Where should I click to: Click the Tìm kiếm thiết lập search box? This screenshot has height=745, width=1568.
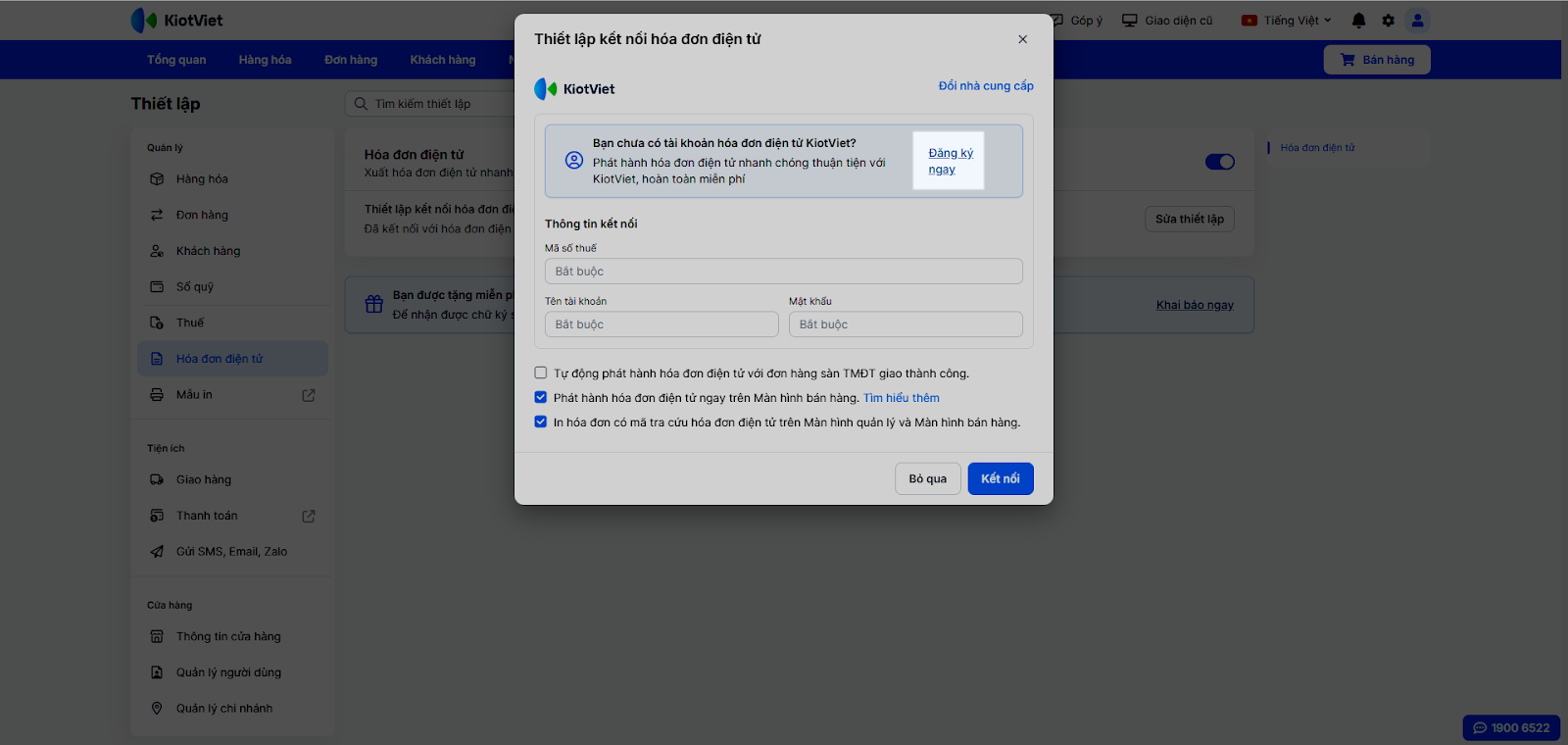click(431, 104)
